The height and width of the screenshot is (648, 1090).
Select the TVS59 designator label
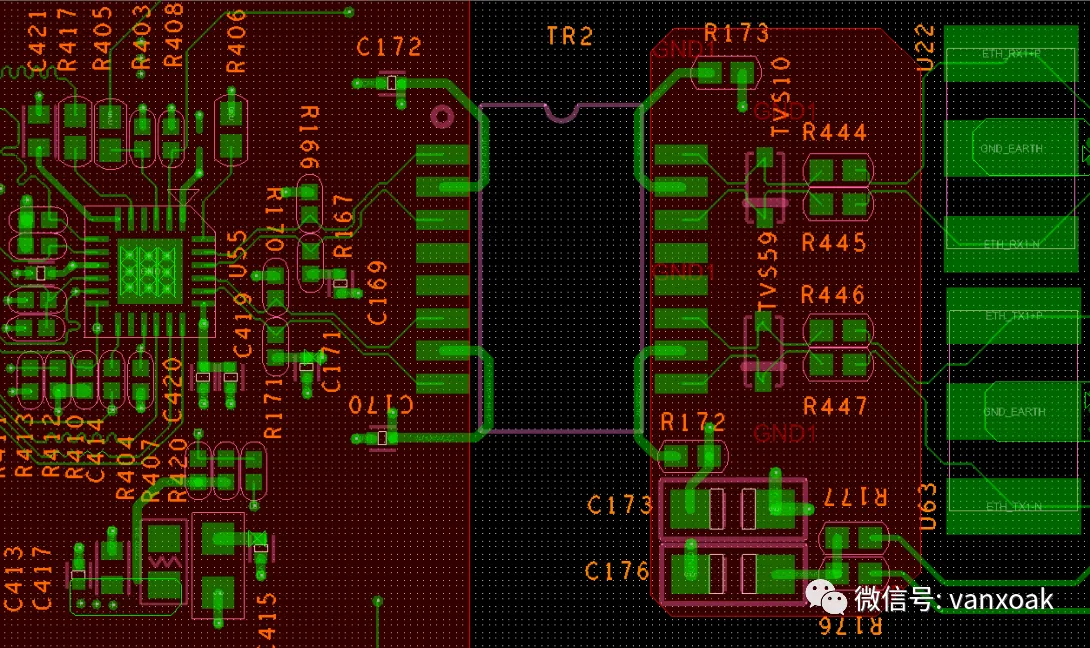tap(767, 272)
